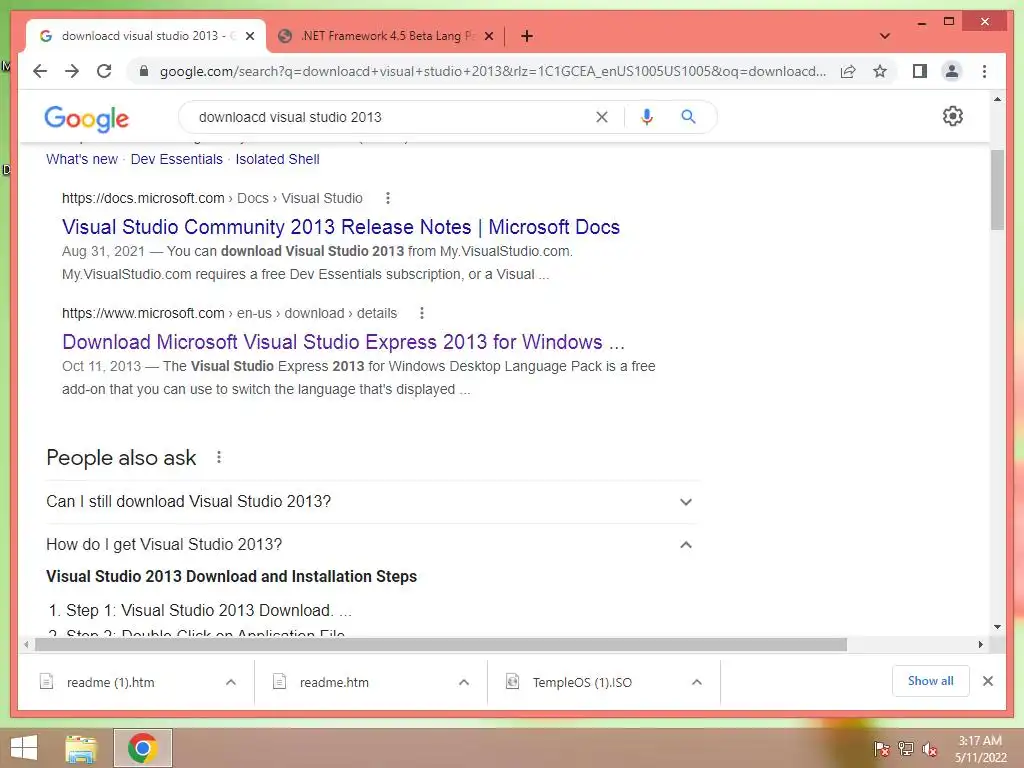Open File Explorer from taskbar
Image resolution: width=1024 pixels, height=768 pixels.
click(81, 748)
